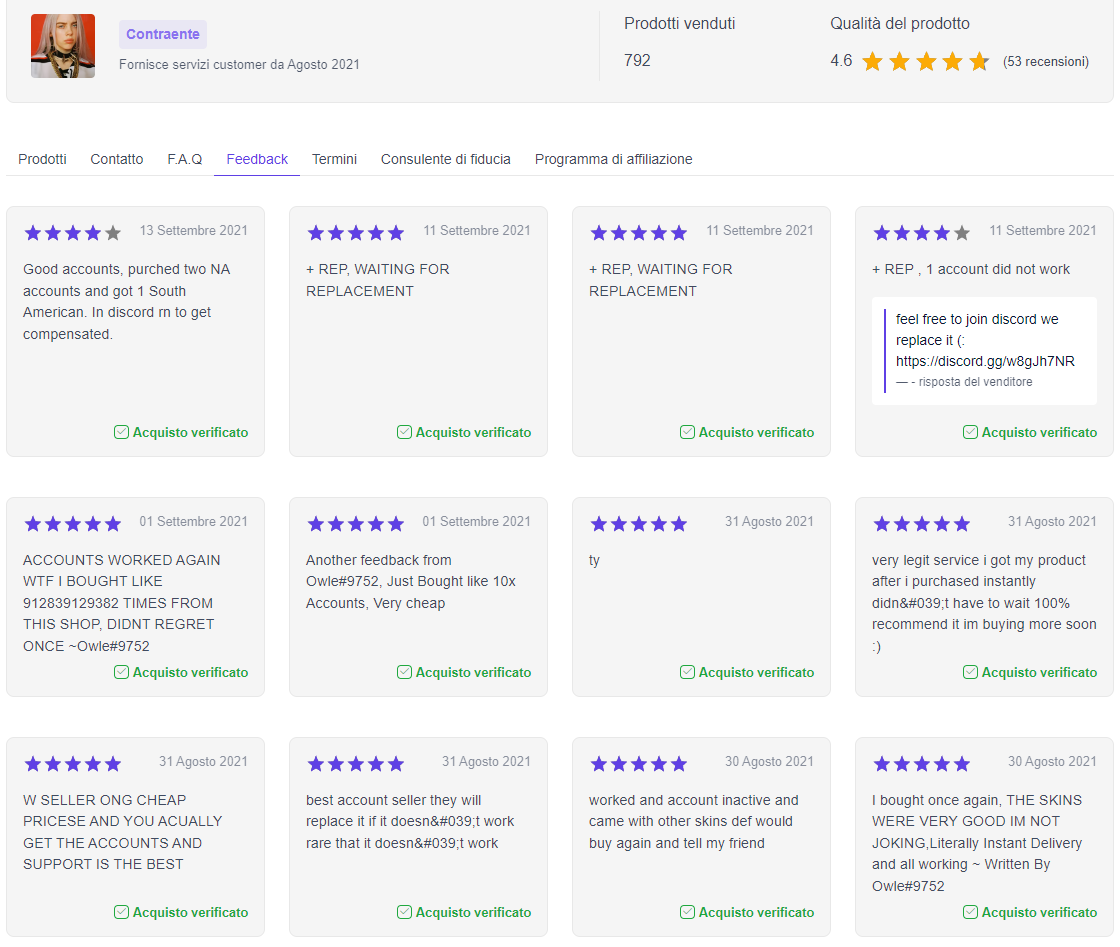Click the empty fifth star on the '+ REP, 1 account did not work' review
Viewport: 1120px width, 947px height.
[962, 232]
